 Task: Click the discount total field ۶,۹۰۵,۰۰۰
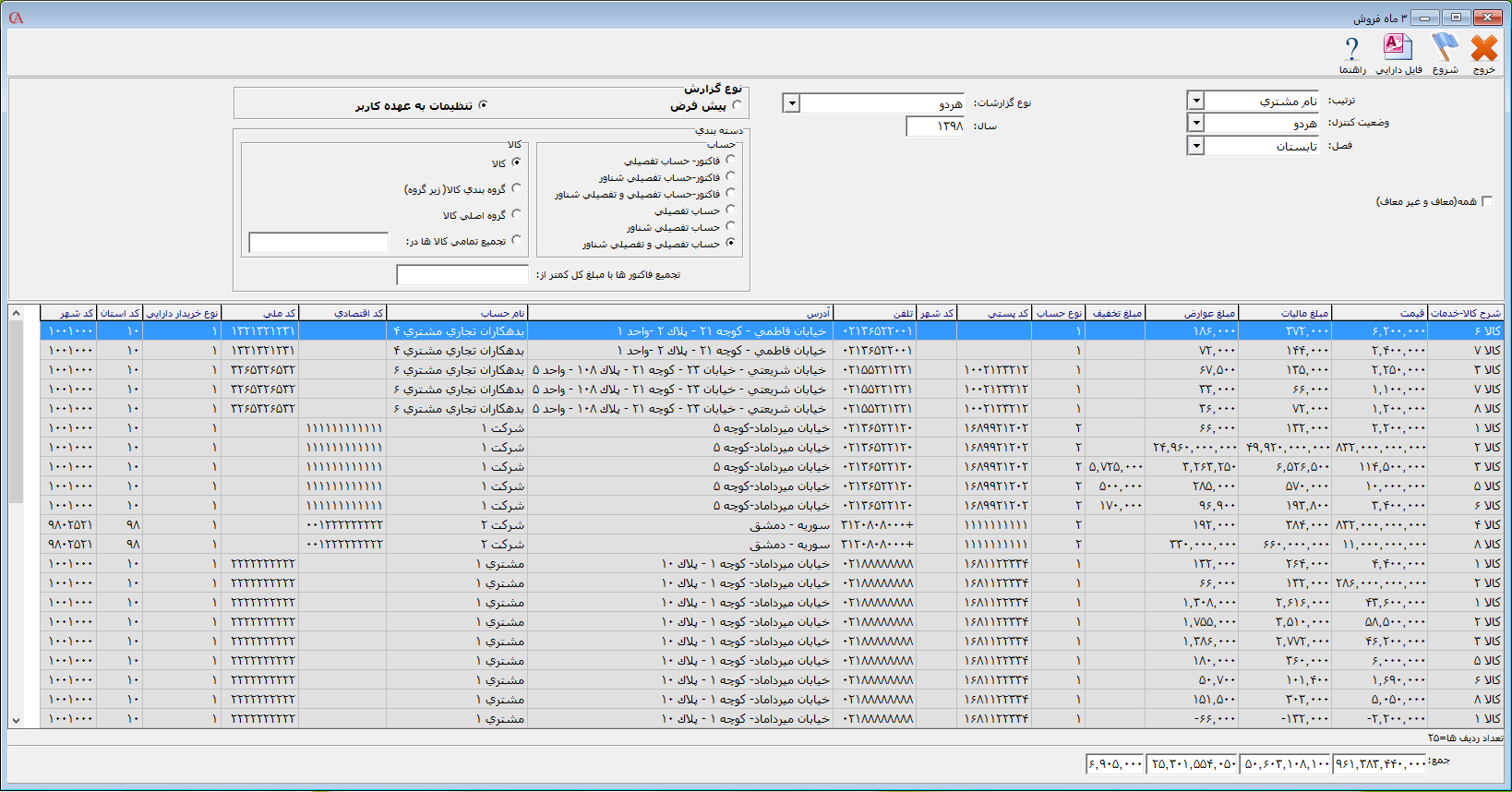pyautogui.click(x=1116, y=763)
